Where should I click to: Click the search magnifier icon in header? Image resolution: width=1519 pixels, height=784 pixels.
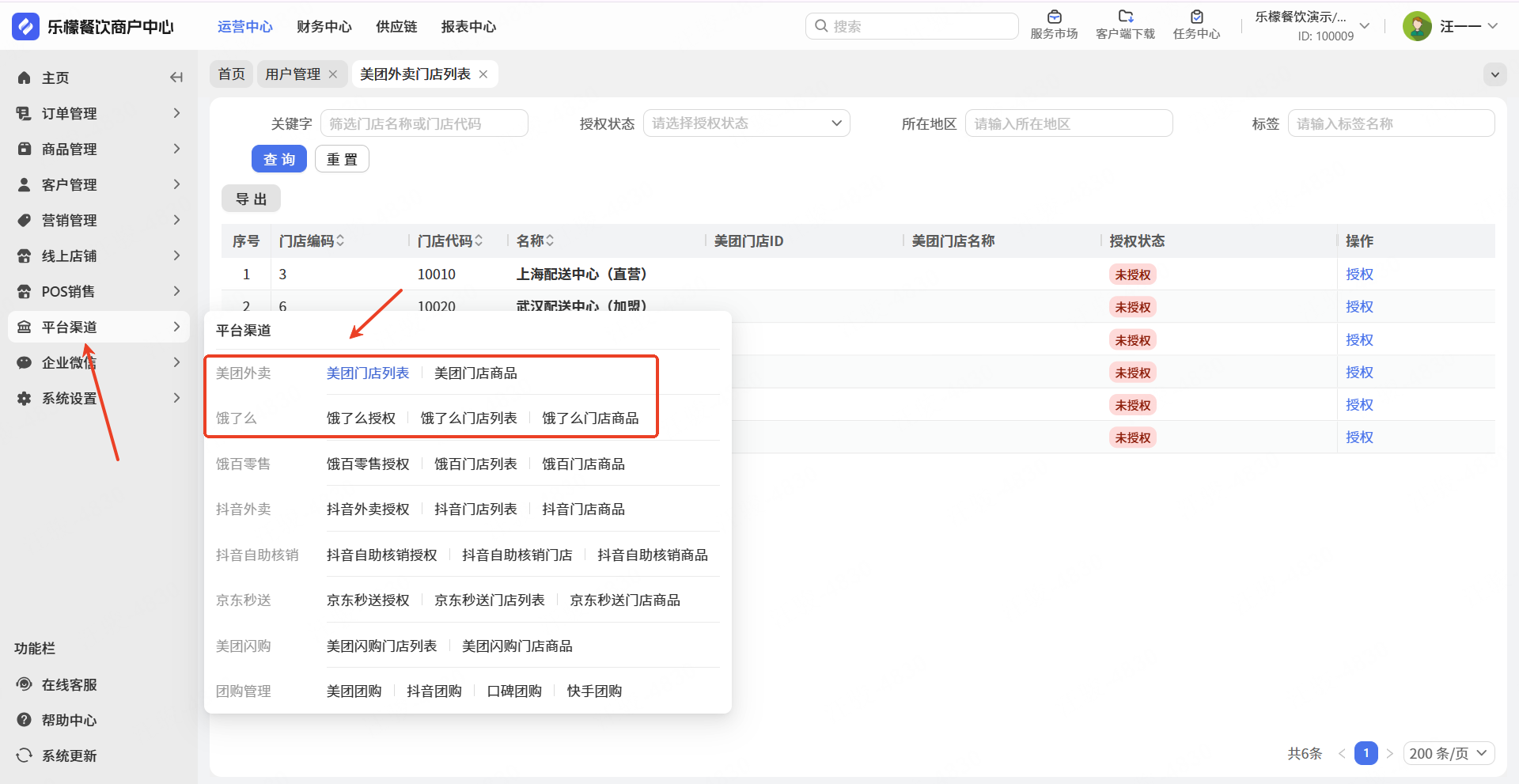[821, 26]
